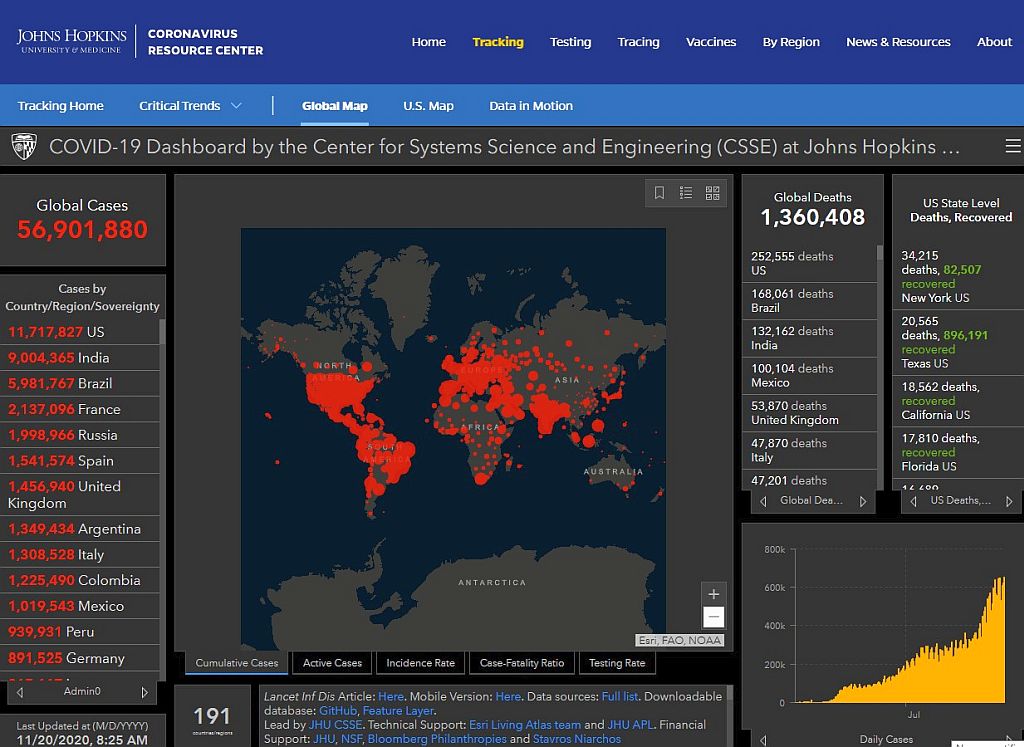Open the dashboard hamburger menu

click(x=1013, y=146)
